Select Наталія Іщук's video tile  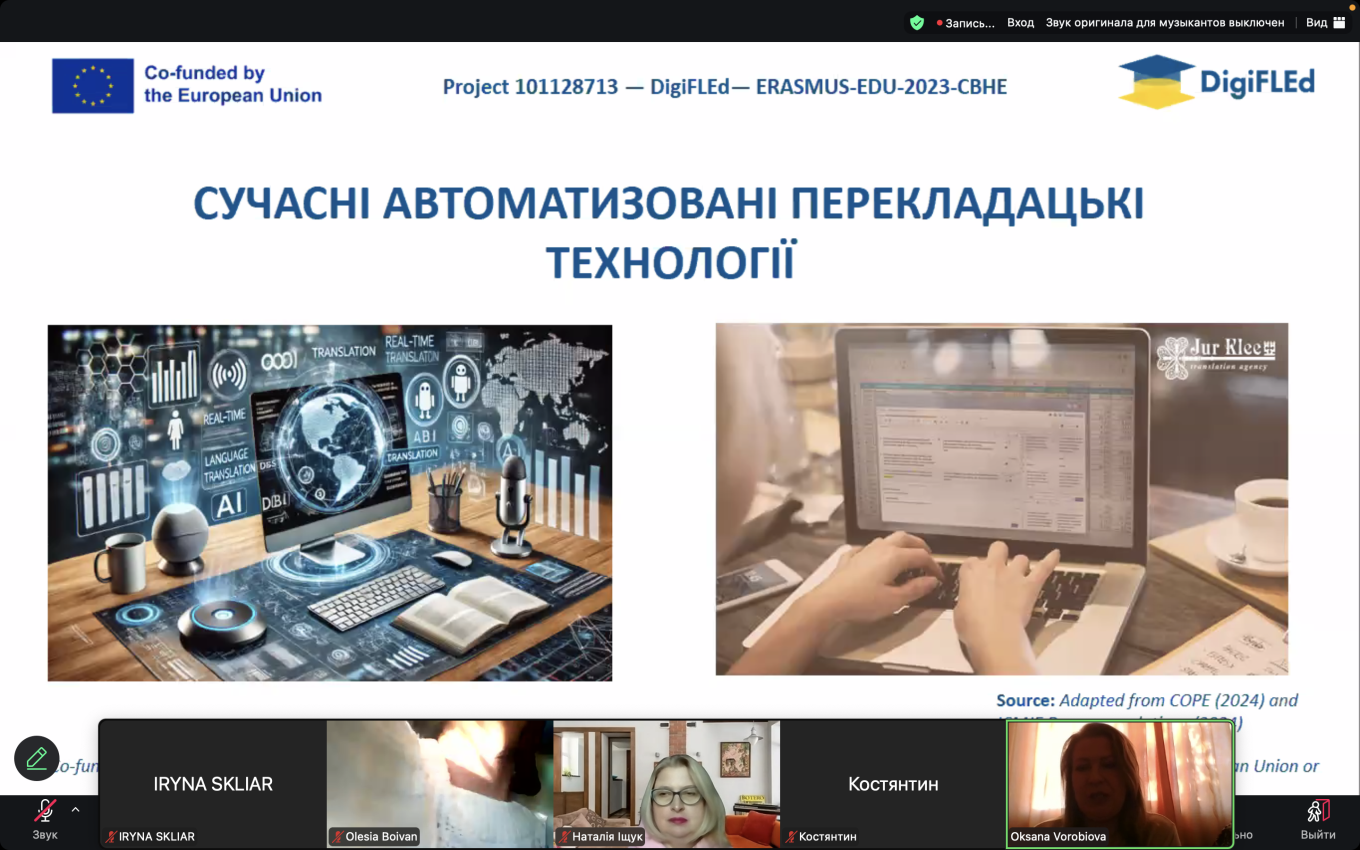tap(666, 780)
